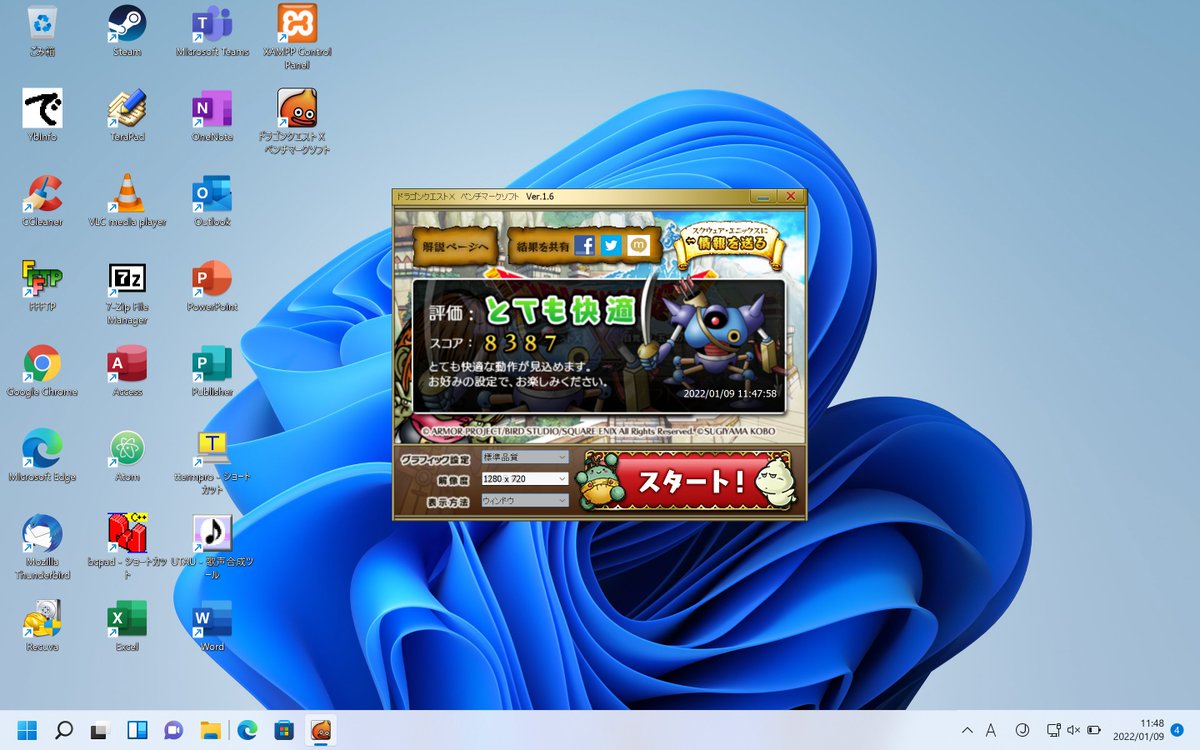Share the benchmark result on mixi
1200x750 pixels.
click(638, 245)
